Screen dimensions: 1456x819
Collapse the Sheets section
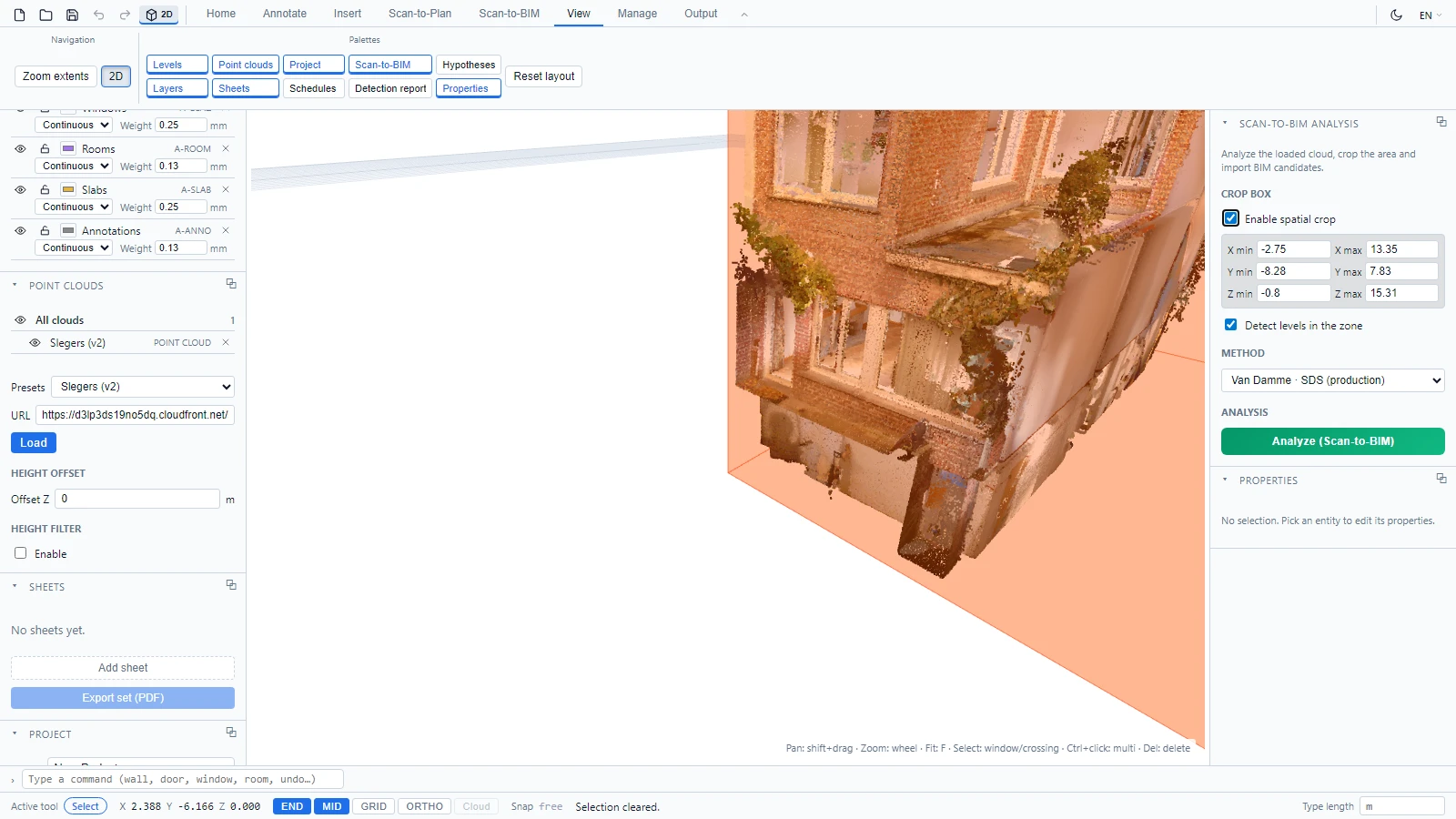(15, 586)
